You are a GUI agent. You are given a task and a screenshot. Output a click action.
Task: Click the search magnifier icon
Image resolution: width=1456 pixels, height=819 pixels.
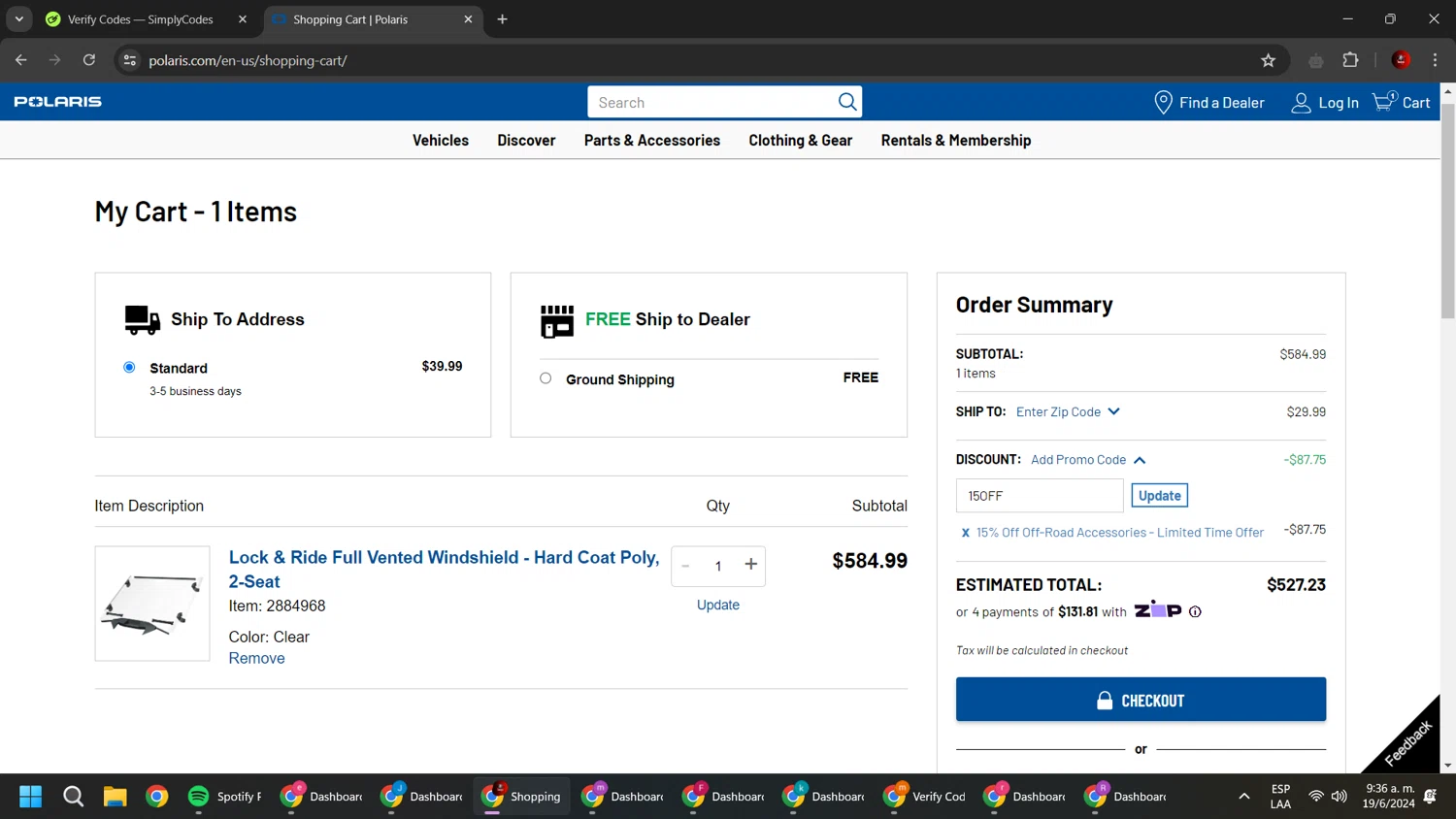847,102
